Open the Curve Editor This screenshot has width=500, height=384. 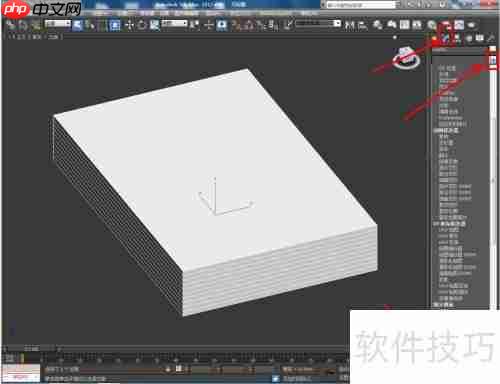pyautogui.click(x=404, y=25)
